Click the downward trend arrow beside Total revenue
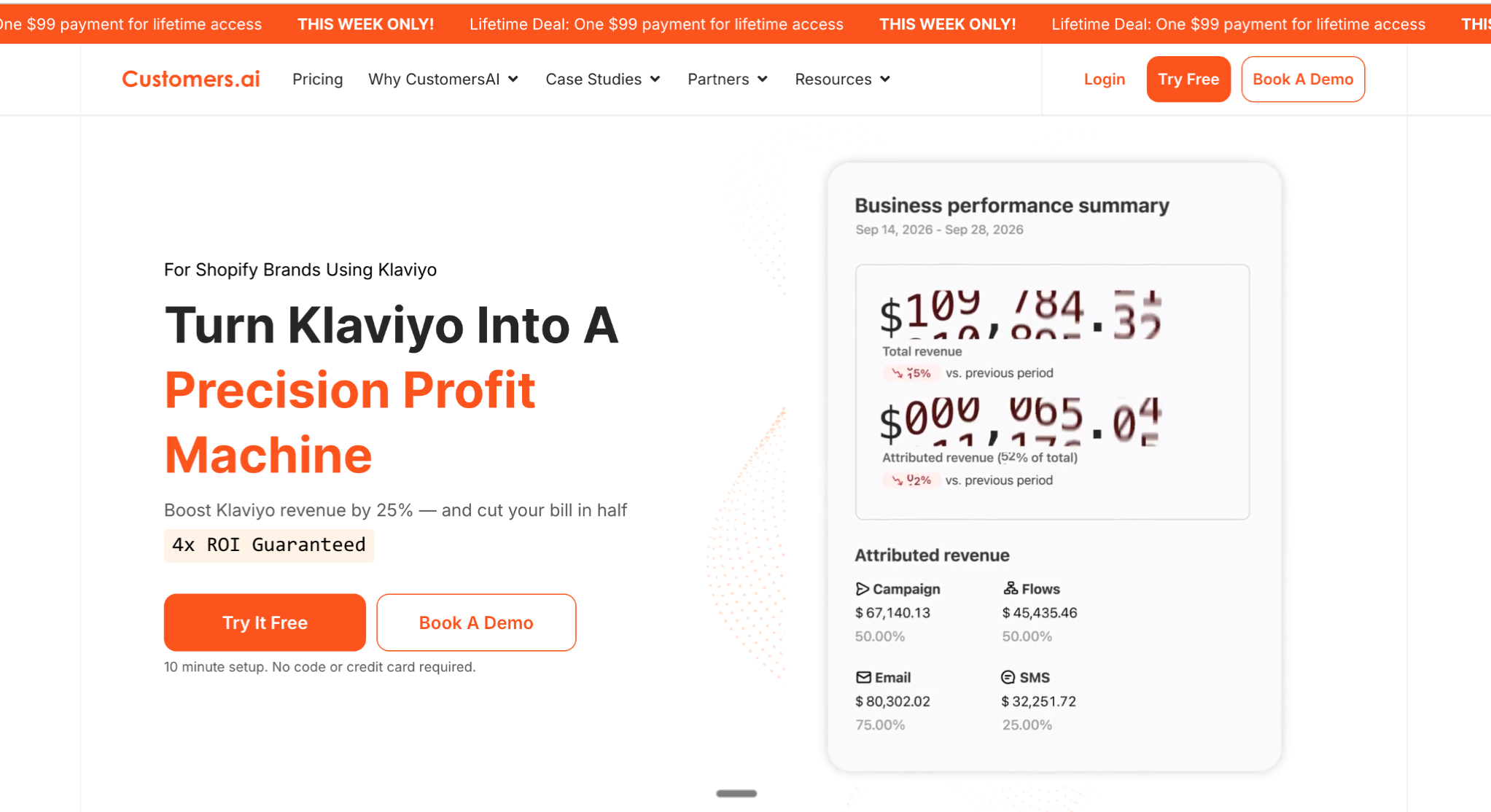The height and width of the screenshot is (812, 1491). pos(898,373)
